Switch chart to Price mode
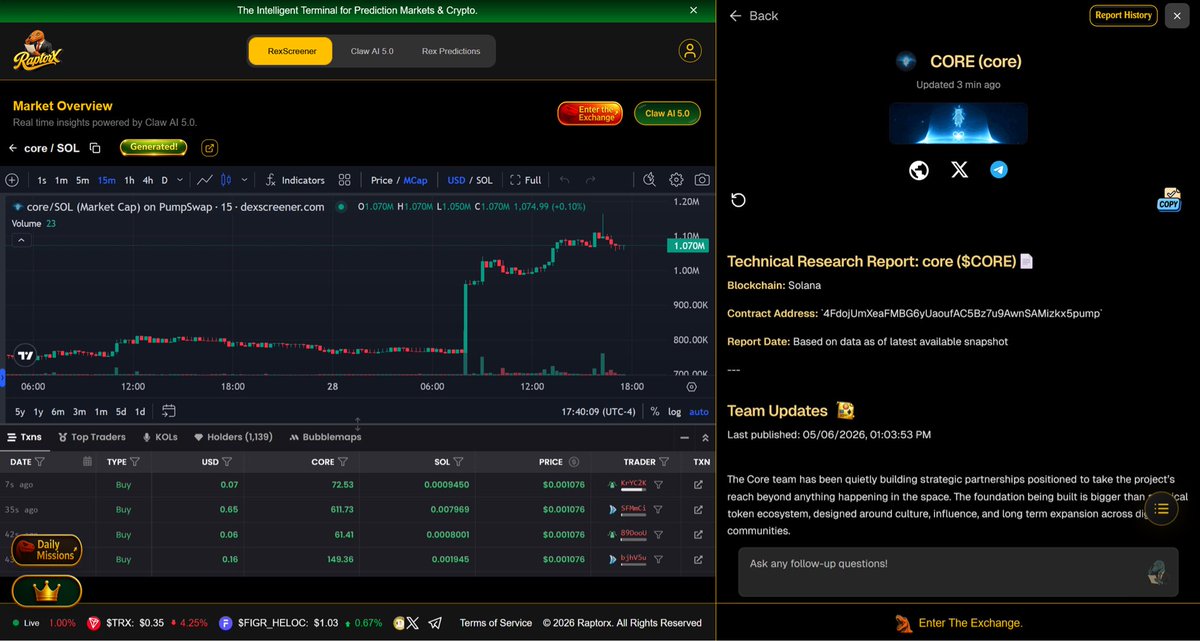 (381, 180)
